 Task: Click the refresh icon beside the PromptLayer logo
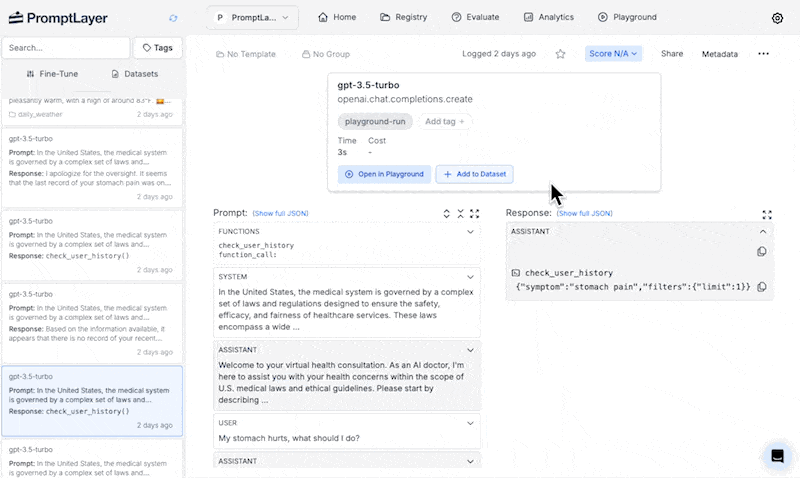tap(174, 18)
